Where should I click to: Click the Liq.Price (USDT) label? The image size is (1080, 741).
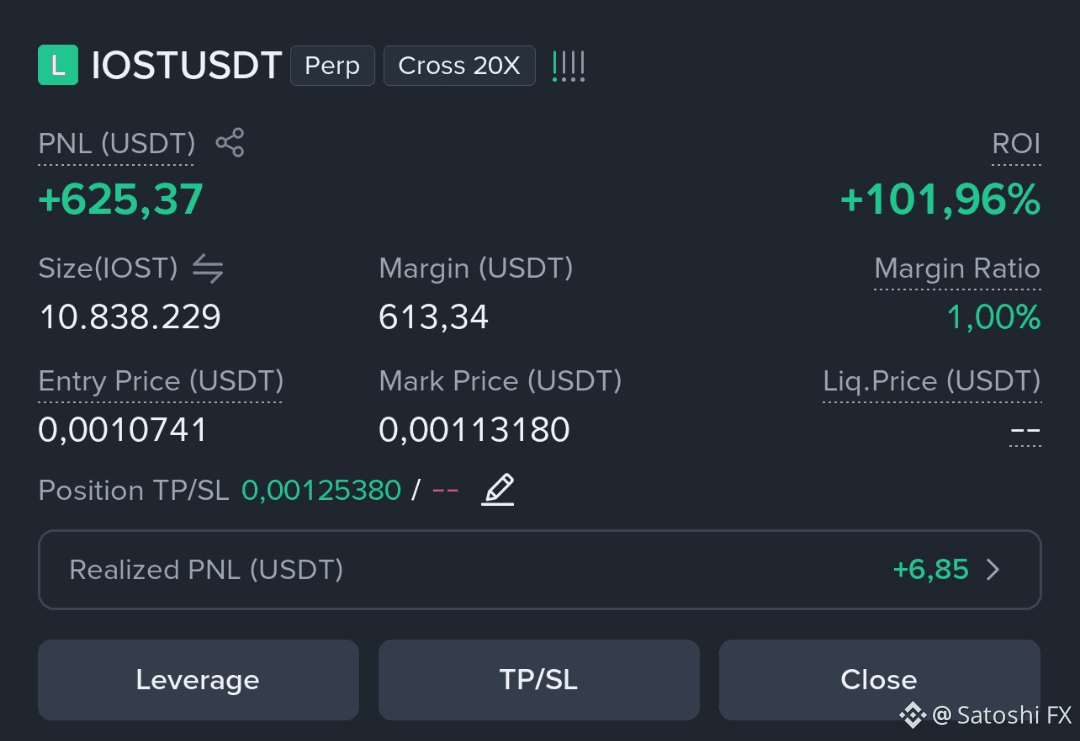(x=932, y=381)
